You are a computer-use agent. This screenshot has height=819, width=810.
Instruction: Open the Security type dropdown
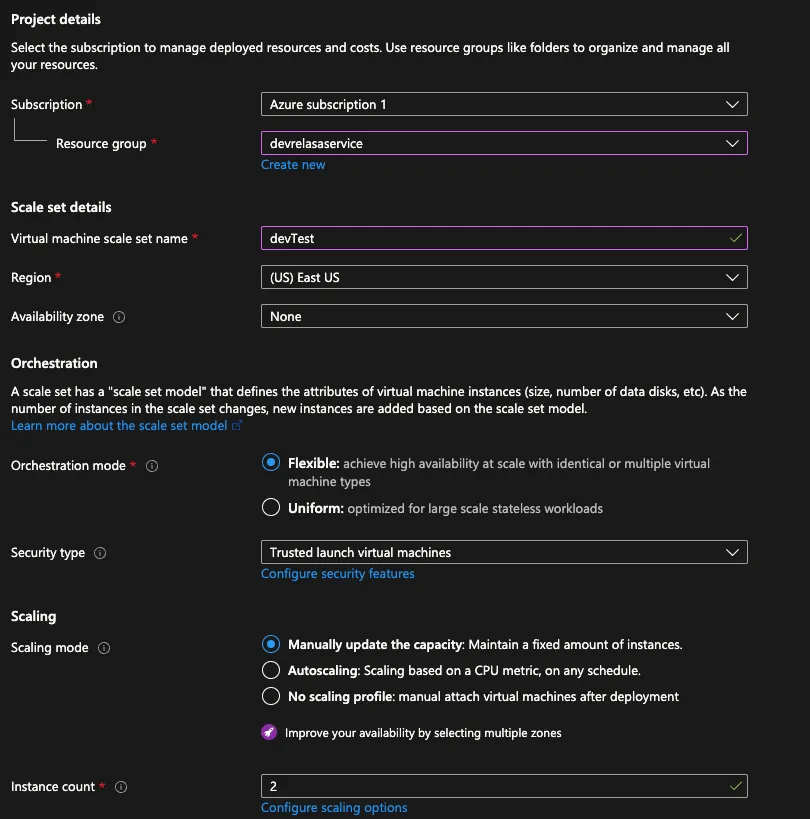503,552
